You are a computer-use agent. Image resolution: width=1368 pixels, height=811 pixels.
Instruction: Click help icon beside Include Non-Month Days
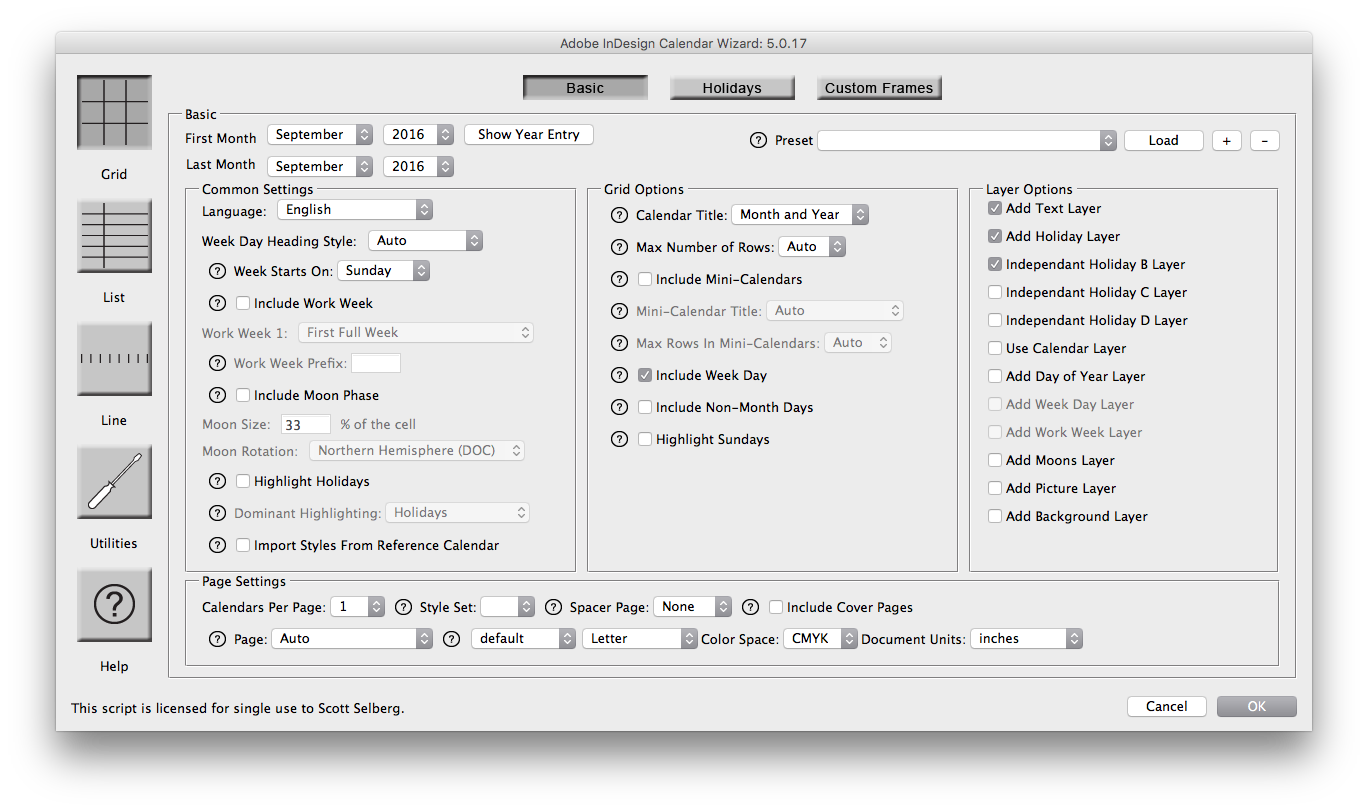[619, 407]
